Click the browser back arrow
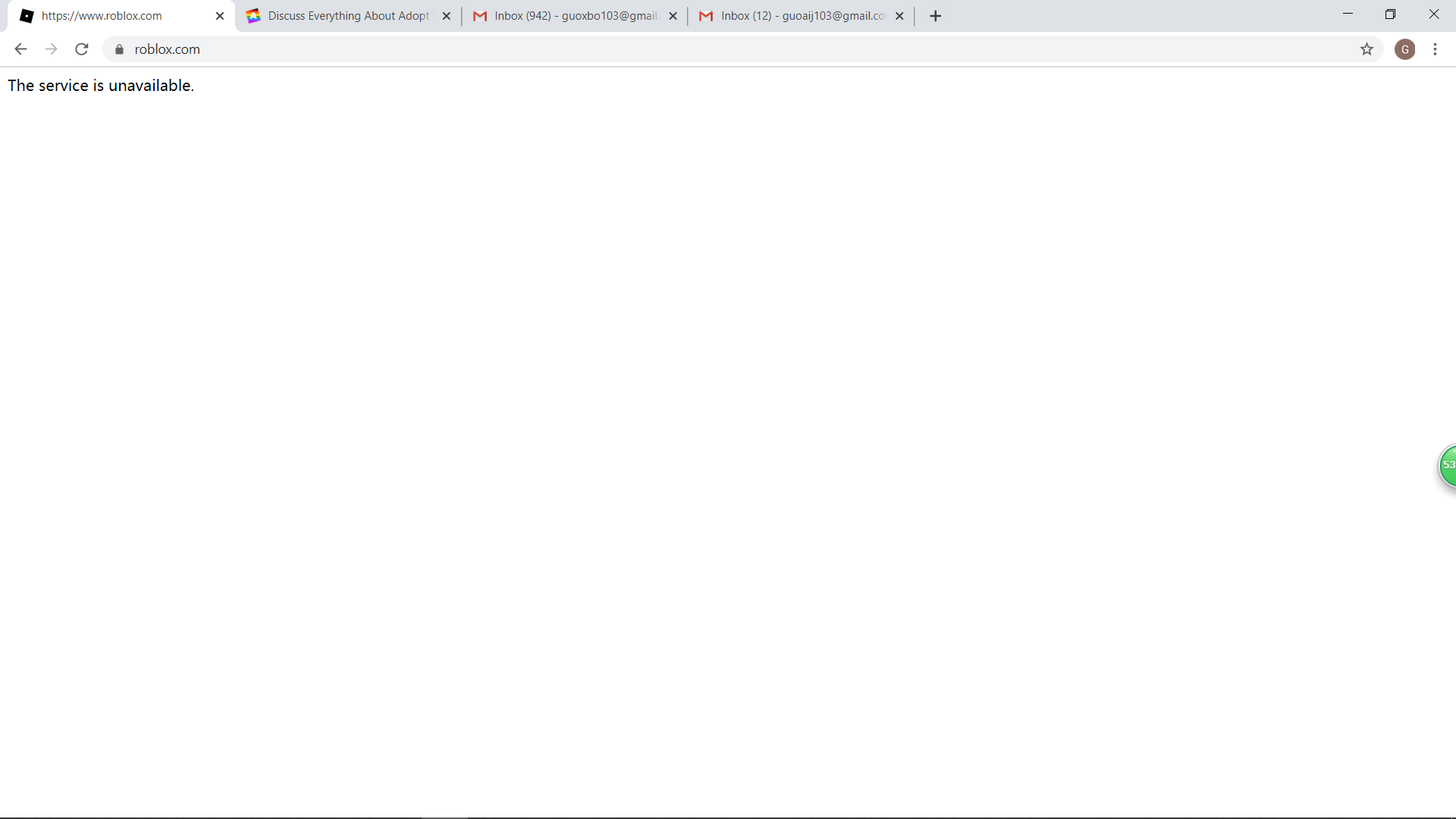The image size is (1456, 819). 20,49
